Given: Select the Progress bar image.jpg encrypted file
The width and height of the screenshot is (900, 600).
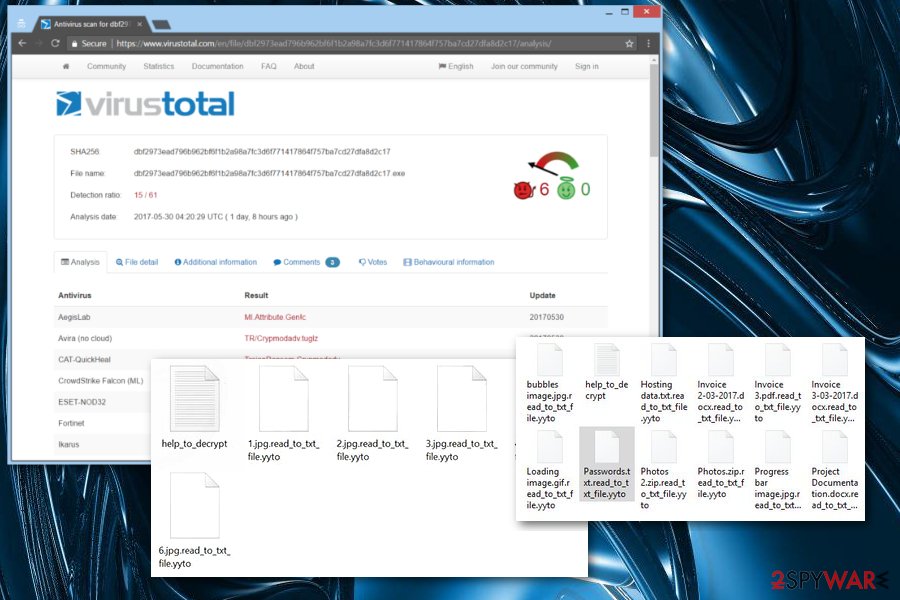Looking at the screenshot, I should (778, 470).
